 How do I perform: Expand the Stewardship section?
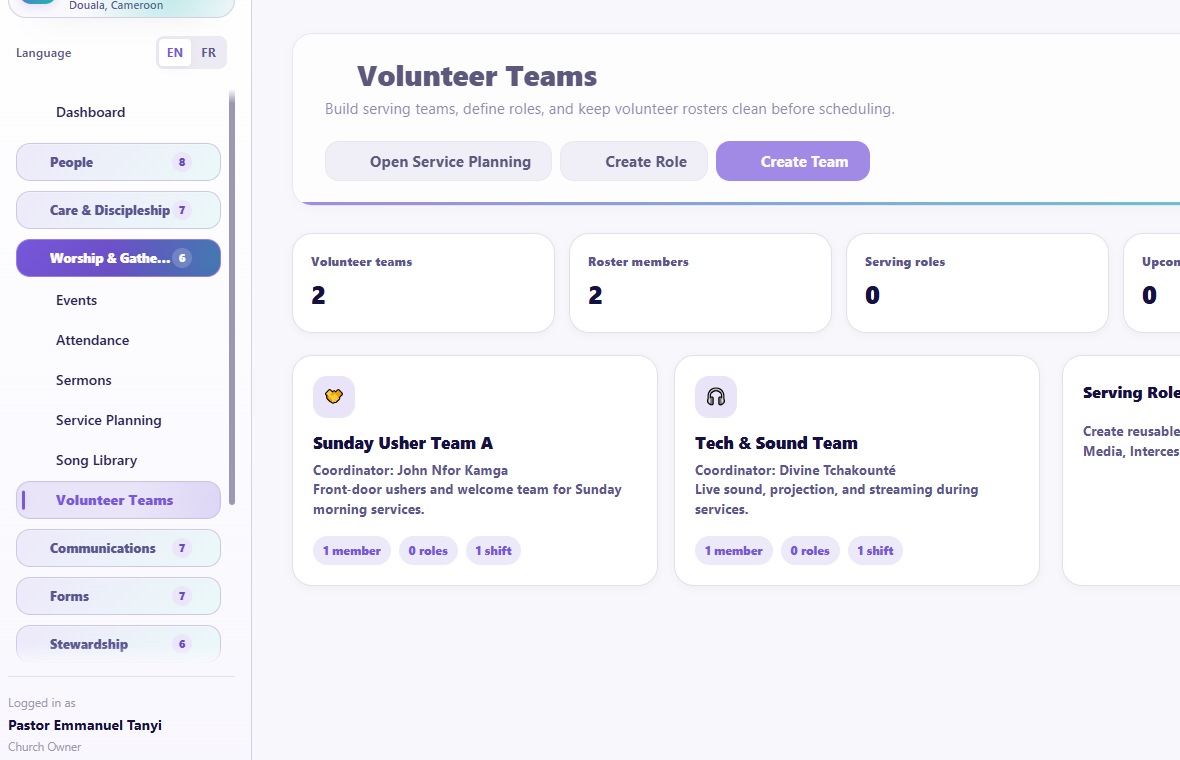pos(118,644)
